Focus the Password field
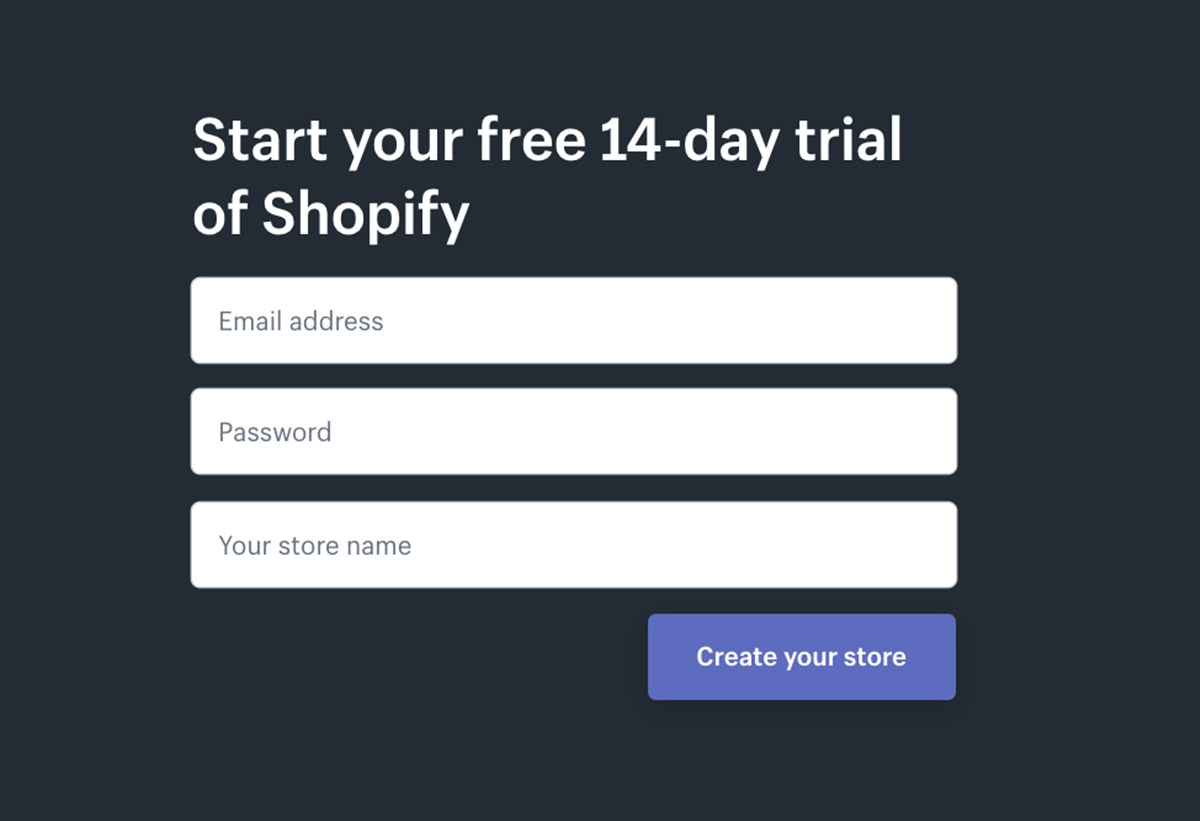 (573, 432)
